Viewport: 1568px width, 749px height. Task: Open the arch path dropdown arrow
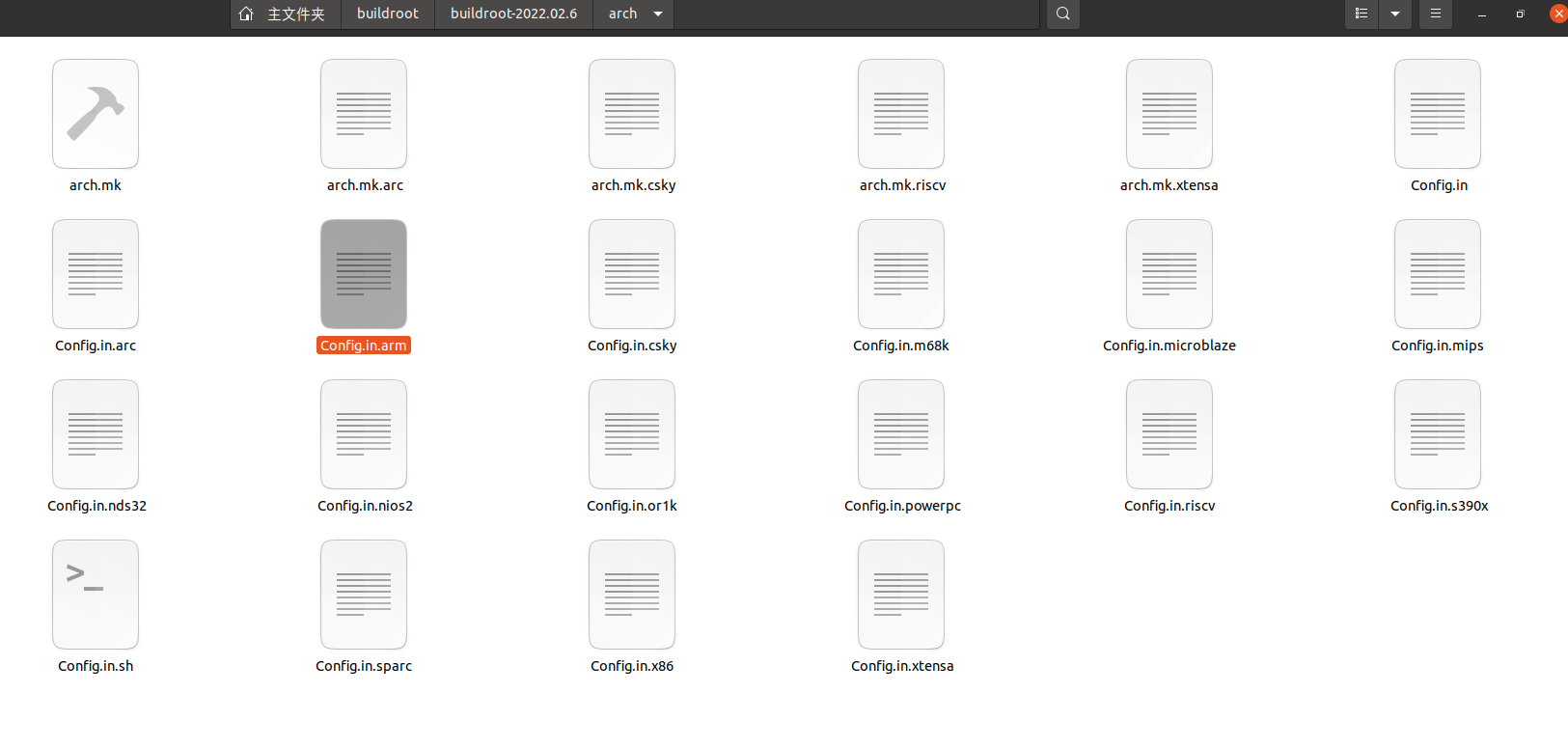[x=658, y=14]
